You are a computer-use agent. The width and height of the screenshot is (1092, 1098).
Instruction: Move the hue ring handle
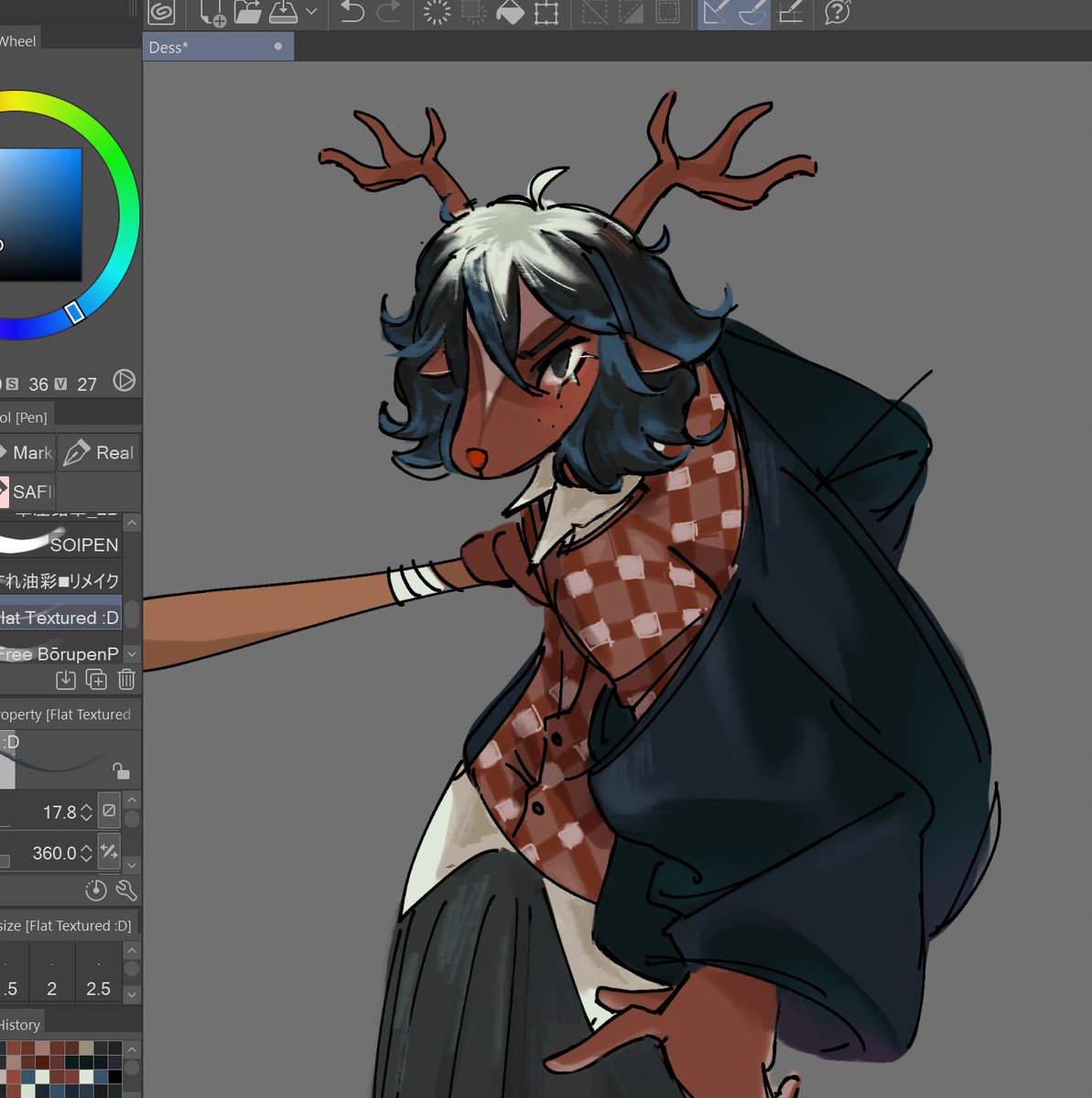tap(75, 312)
